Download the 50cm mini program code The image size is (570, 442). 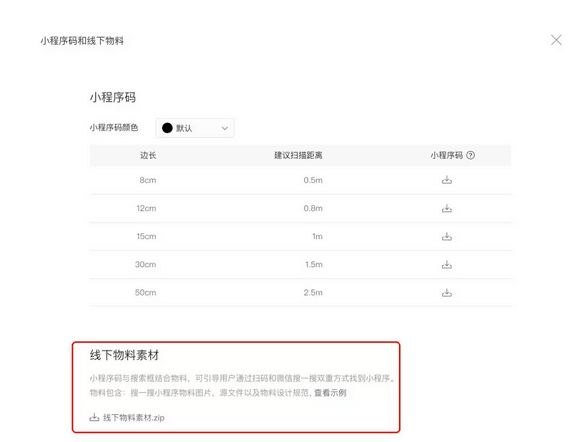447,293
